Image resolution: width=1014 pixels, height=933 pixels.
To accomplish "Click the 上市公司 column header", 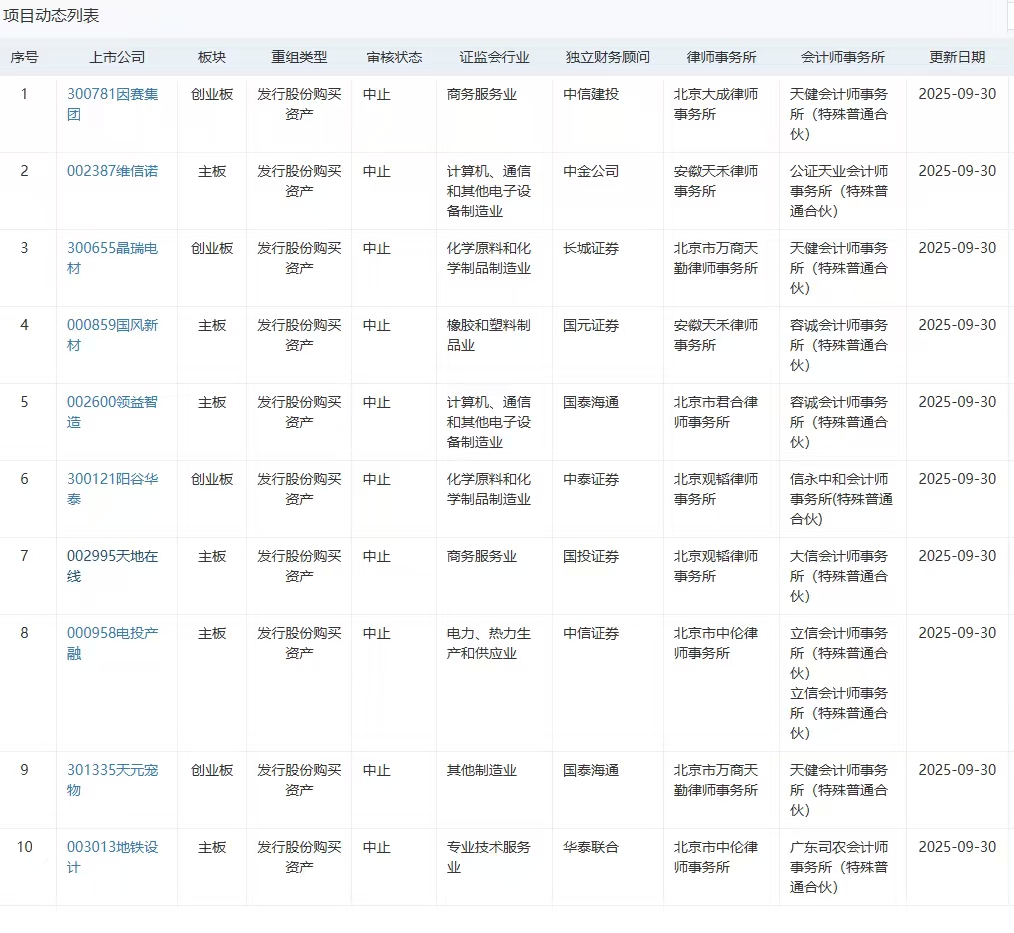I will [117, 58].
